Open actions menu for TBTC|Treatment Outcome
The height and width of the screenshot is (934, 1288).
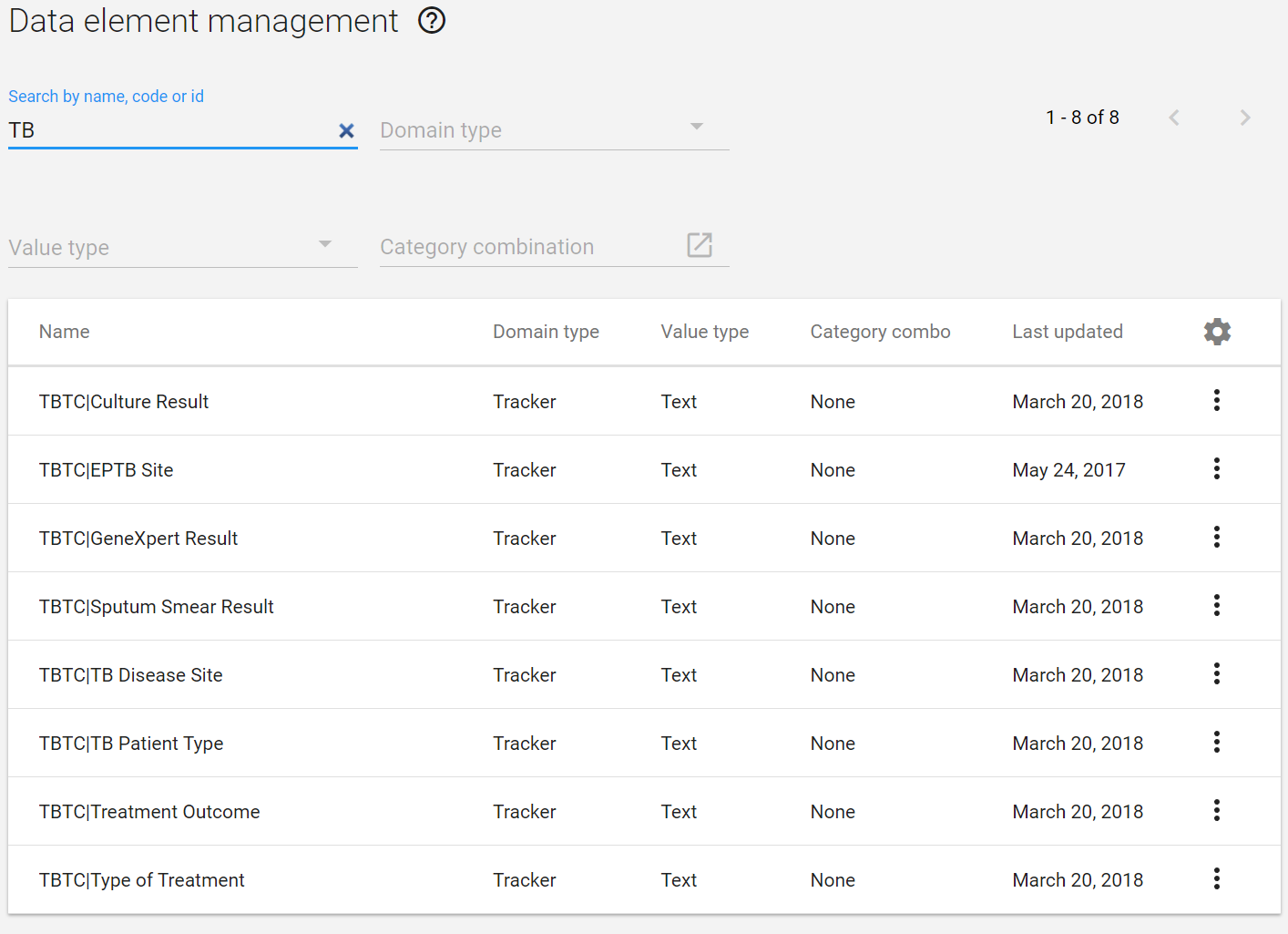point(1217,810)
